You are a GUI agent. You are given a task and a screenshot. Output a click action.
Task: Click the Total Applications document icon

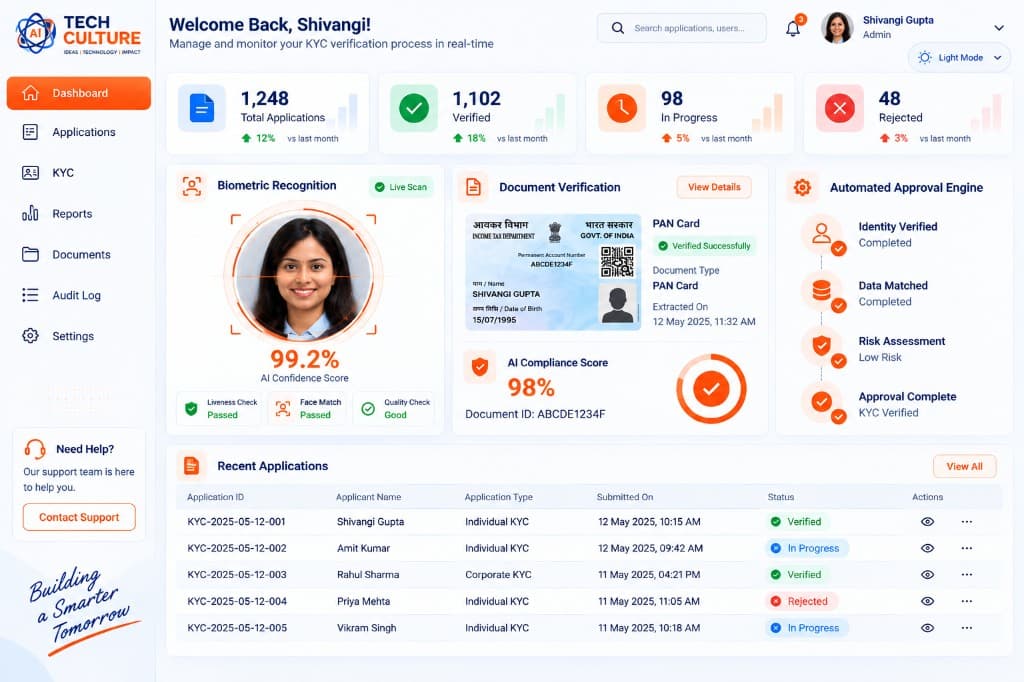[x=202, y=108]
